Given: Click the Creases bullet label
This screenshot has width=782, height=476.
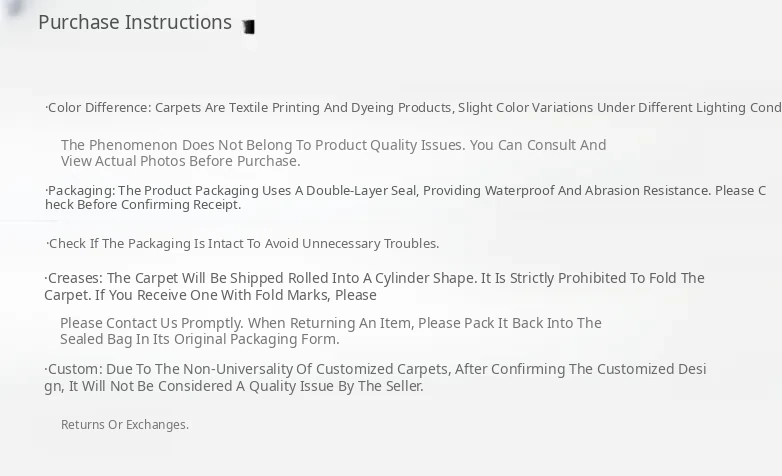Looking at the screenshot, I should [74, 278].
